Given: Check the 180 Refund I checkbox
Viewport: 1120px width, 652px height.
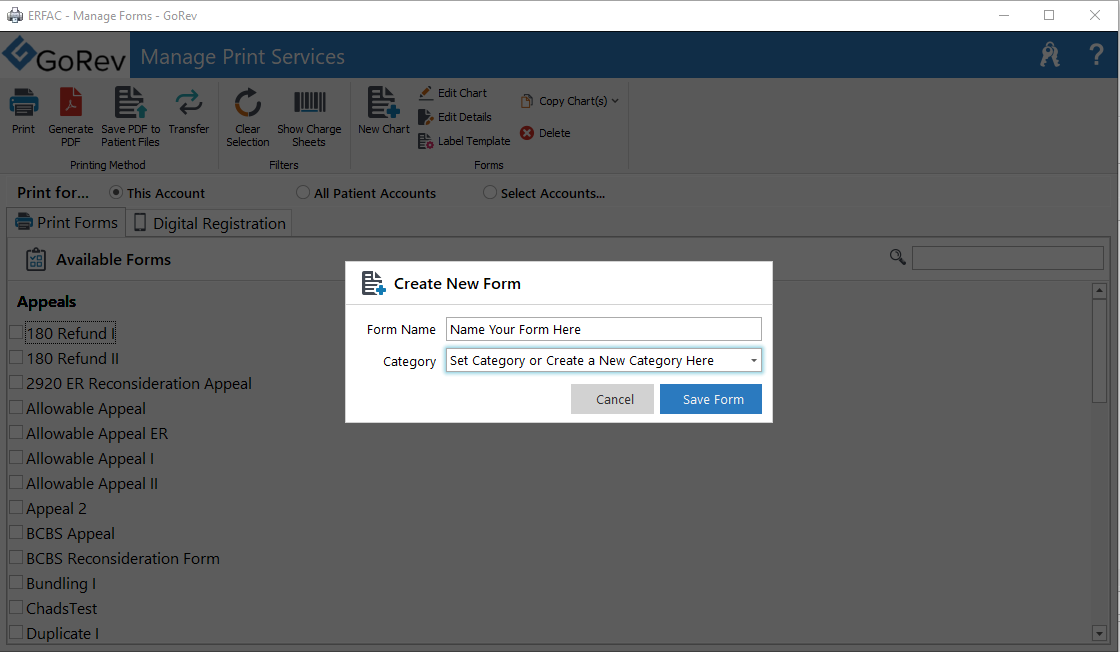Looking at the screenshot, I should pyautogui.click(x=16, y=333).
